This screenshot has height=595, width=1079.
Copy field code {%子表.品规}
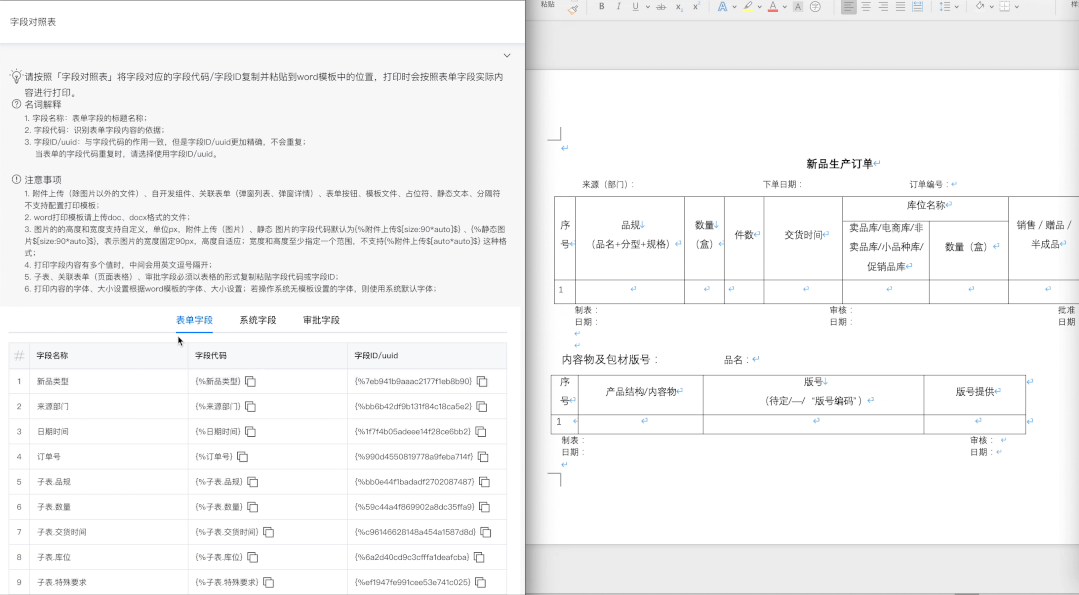[x=253, y=482]
